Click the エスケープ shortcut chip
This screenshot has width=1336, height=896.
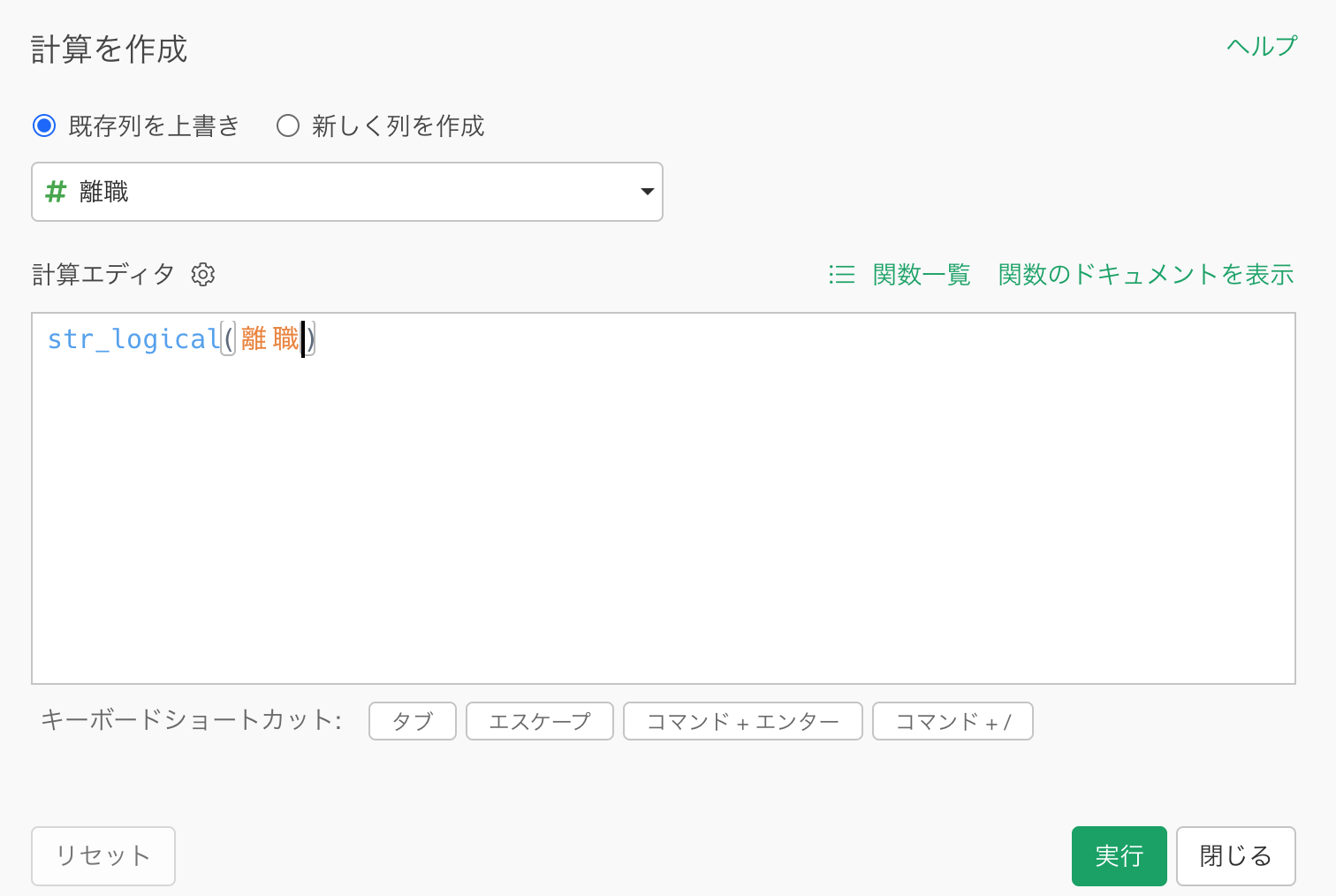pos(539,721)
